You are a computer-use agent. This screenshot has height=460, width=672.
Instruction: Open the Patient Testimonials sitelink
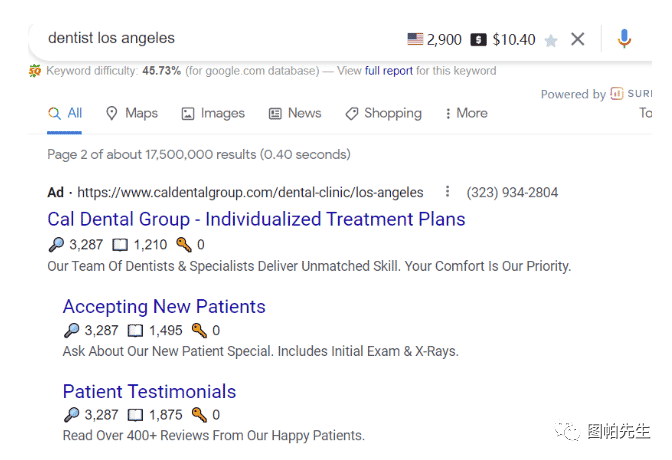pos(150,391)
